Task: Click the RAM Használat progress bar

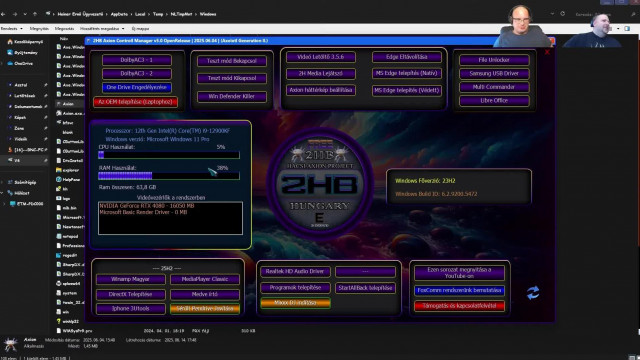Action: click(x=169, y=176)
